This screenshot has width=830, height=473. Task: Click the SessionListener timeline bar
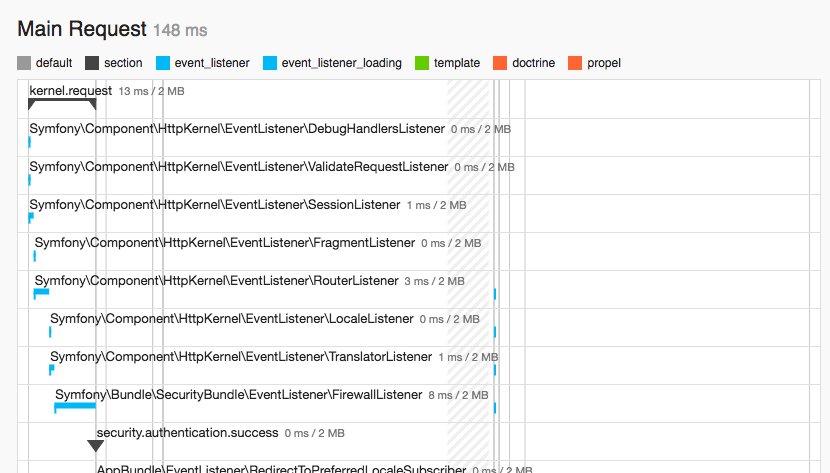point(31,218)
